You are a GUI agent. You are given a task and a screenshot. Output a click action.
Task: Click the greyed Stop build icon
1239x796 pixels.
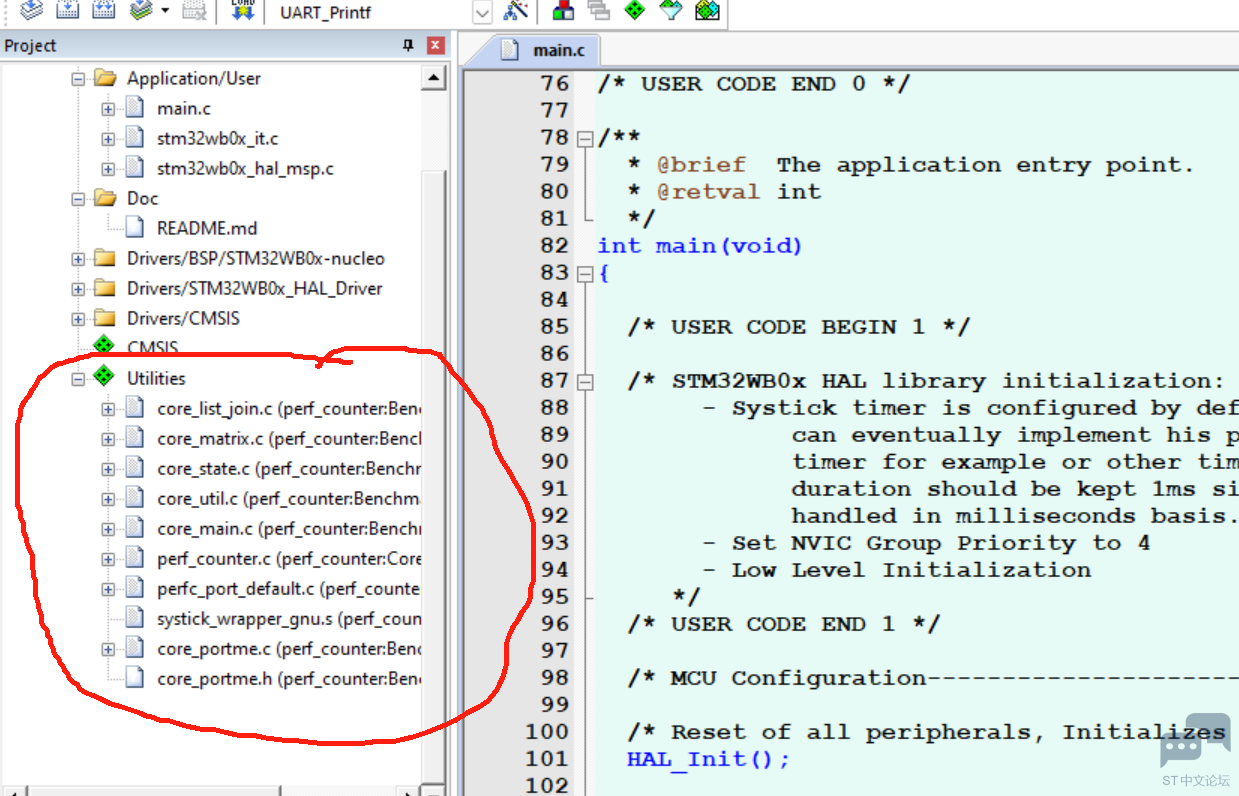[194, 11]
